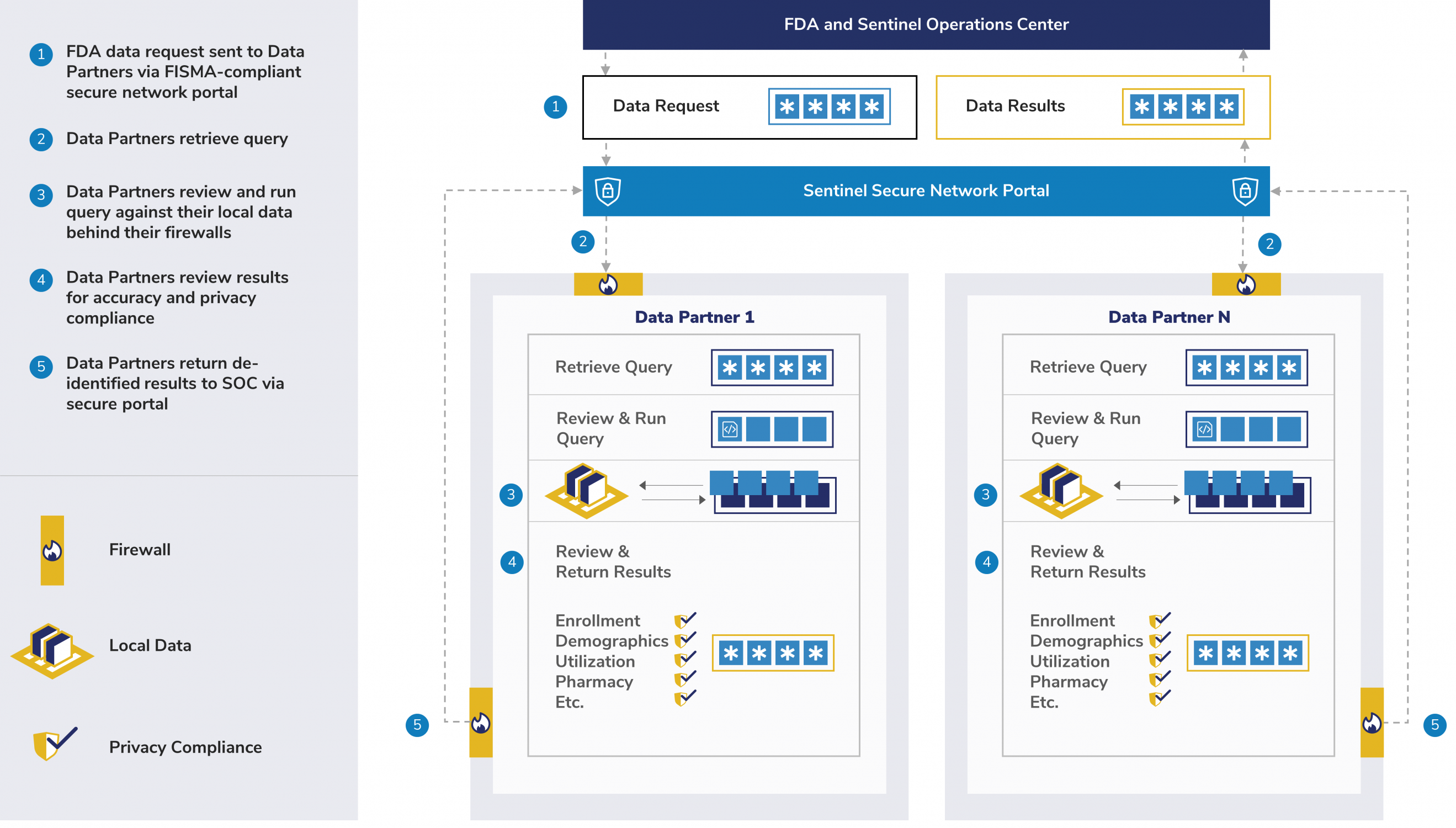The height and width of the screenshot is (828, 1456).
Task: Click the Data Partner 1 heading
Action: pos(694,317)
